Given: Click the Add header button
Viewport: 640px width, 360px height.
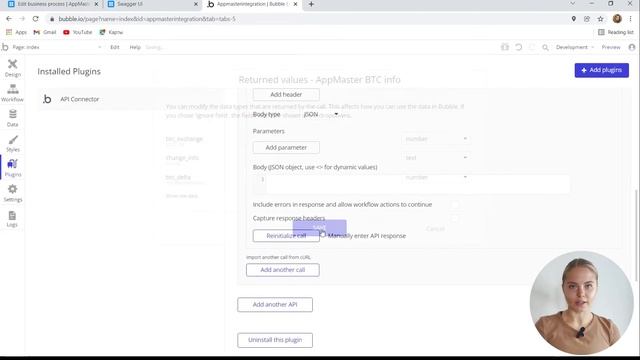Looking at the screenshot, I should click(x=286, y=94).
